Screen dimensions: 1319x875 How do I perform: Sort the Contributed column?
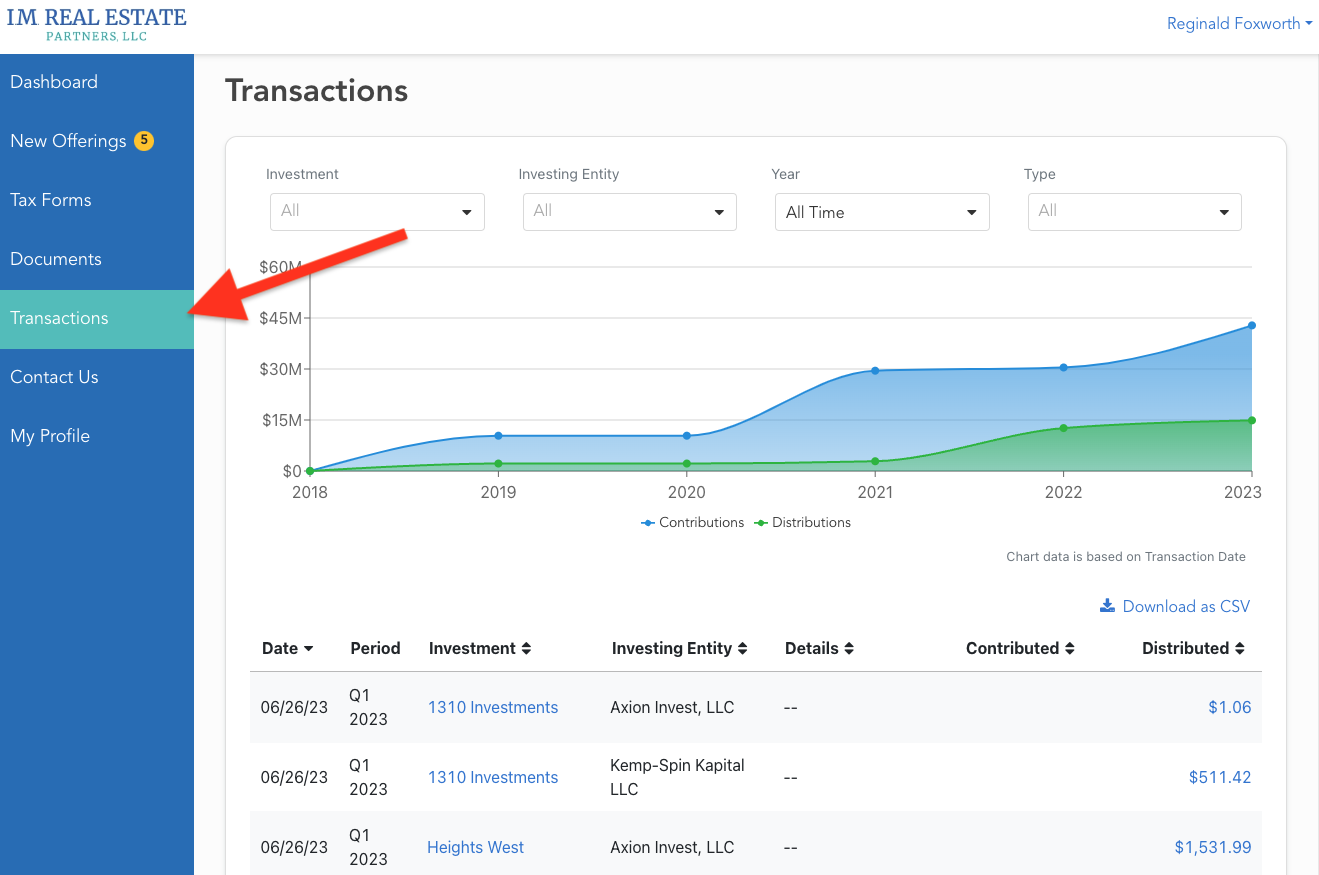pyautogui.click(x=1069, y=648)
